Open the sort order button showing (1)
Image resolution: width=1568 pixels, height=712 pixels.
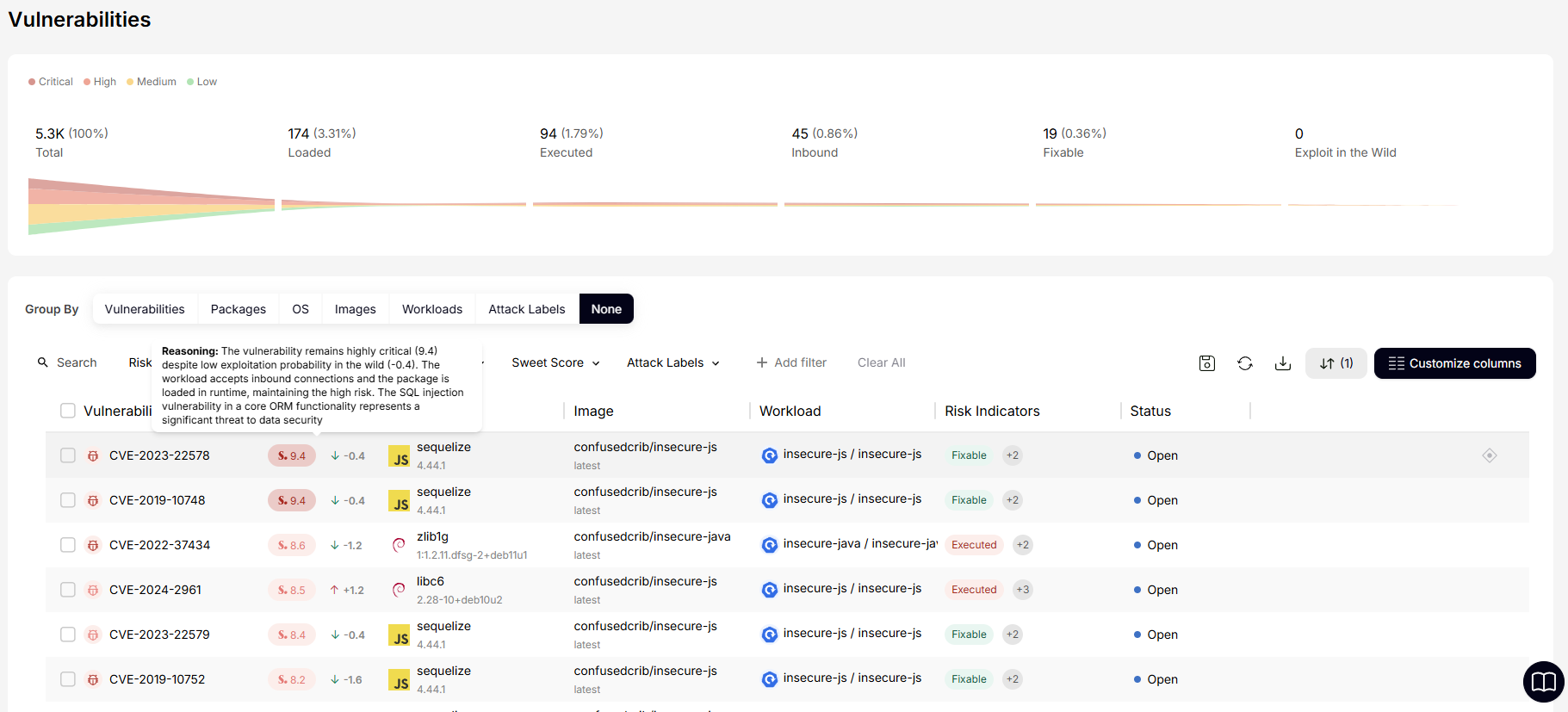coord(1336,363)
